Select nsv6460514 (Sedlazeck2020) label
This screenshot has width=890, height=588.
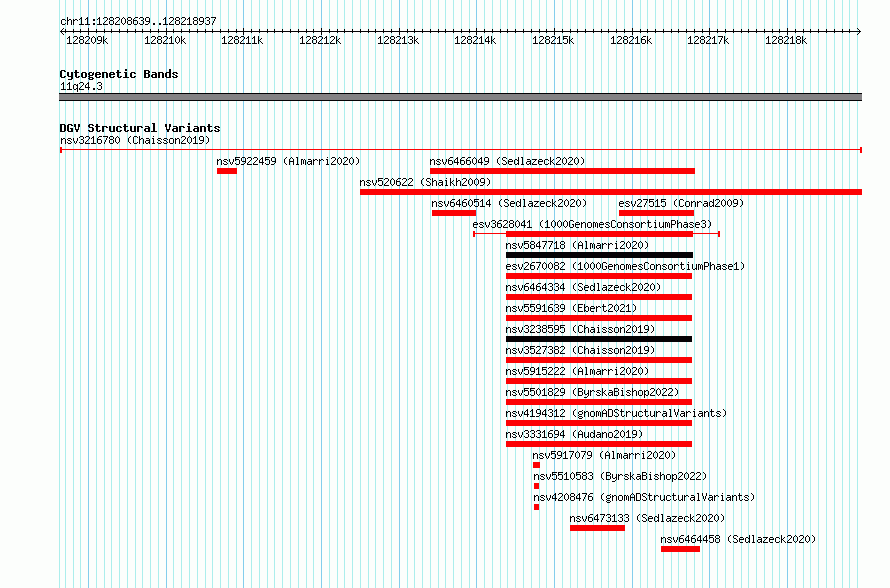coord(509,203)
